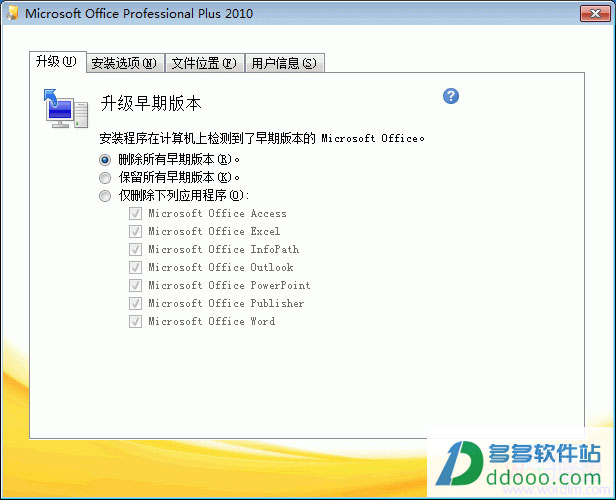Select 仅删除下列应用程序 radio option
Image resolution: width=616 pixels, height=500 pixels.
(x=105, y=196)
